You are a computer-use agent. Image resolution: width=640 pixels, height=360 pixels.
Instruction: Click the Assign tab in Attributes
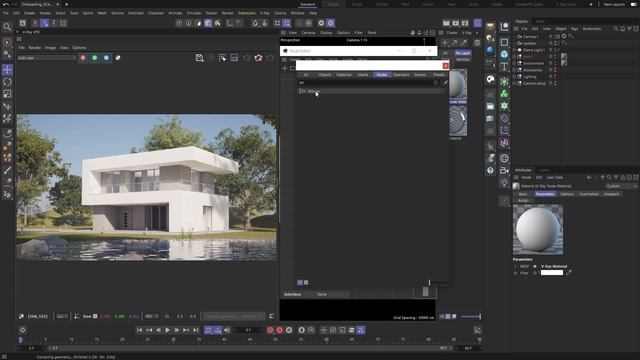pos(523,200)
